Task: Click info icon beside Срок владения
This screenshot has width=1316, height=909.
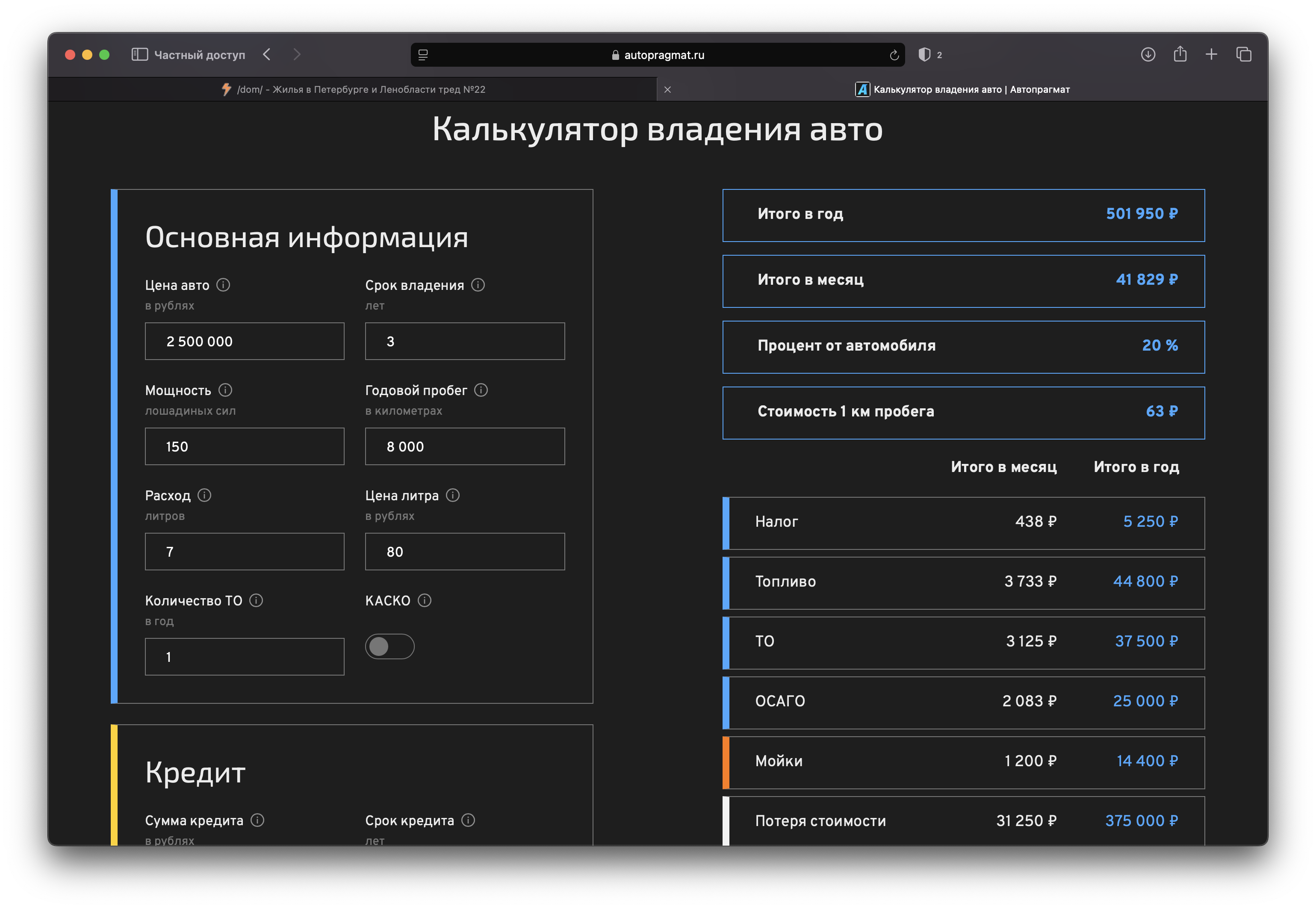Action: click(478, 285)
